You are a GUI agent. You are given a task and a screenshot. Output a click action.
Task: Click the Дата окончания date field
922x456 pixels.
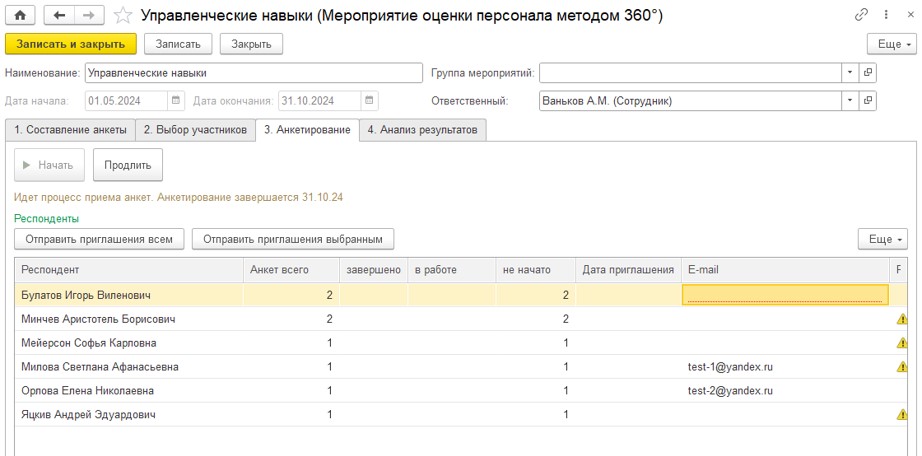pos(319,101)
